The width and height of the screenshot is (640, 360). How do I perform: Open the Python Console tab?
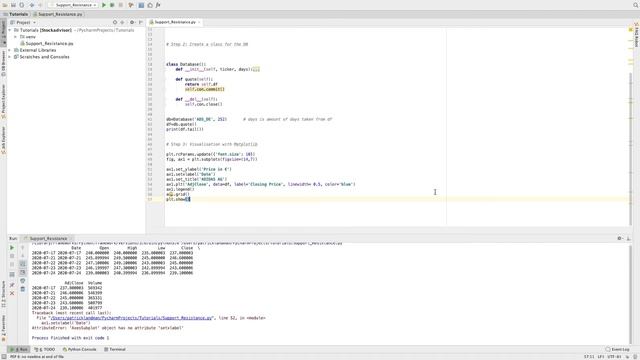point(80,349)
